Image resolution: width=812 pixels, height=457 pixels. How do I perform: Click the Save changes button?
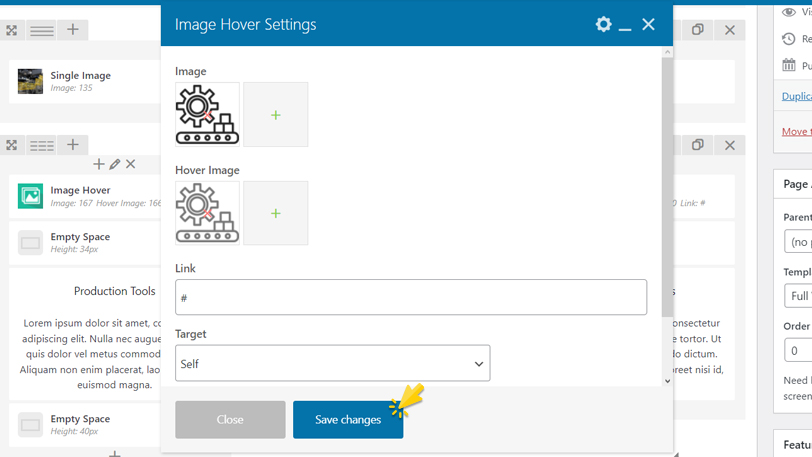[x=347, y=420]
